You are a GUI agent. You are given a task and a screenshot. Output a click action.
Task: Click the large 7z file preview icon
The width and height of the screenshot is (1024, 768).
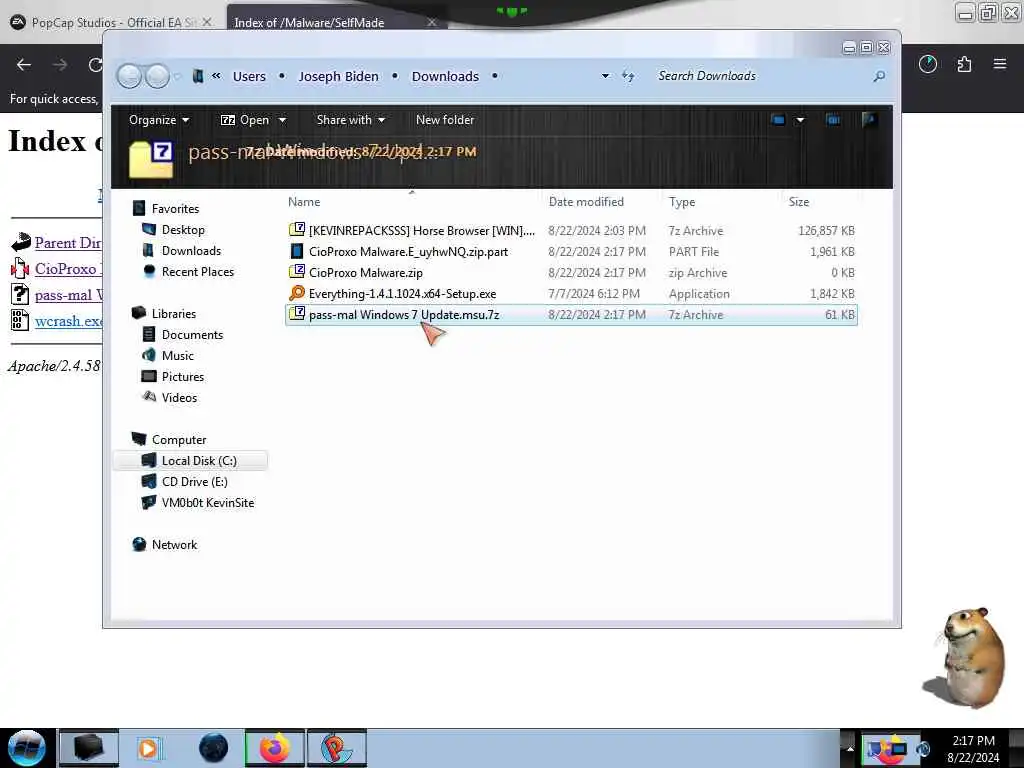pos(152,159)
